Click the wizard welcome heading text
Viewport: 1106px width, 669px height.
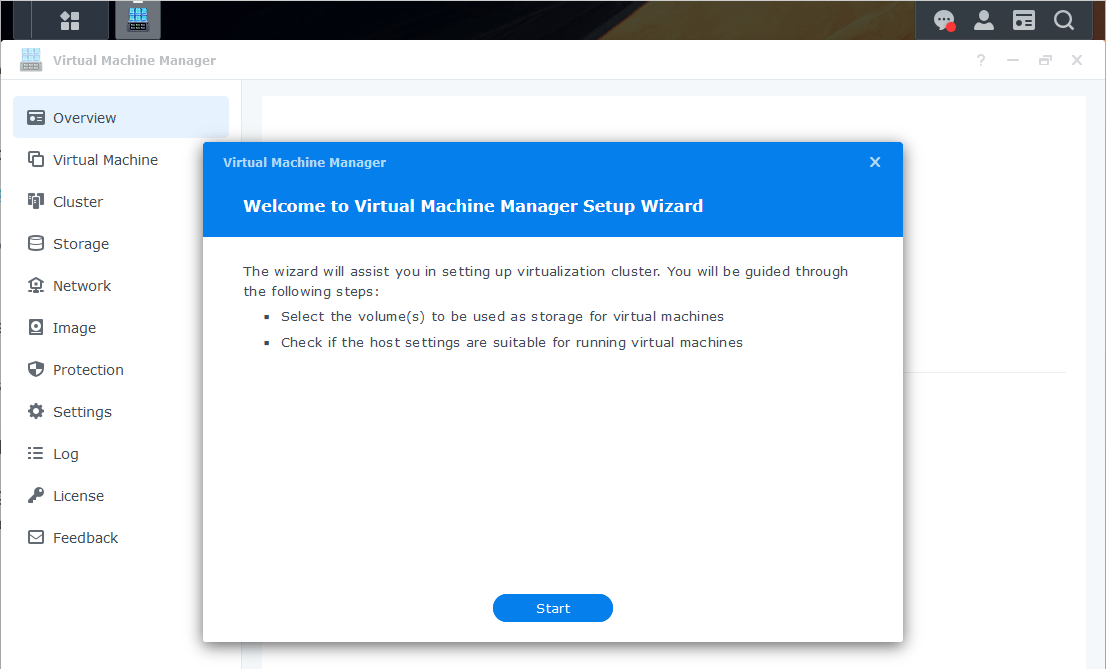(473, 206)
